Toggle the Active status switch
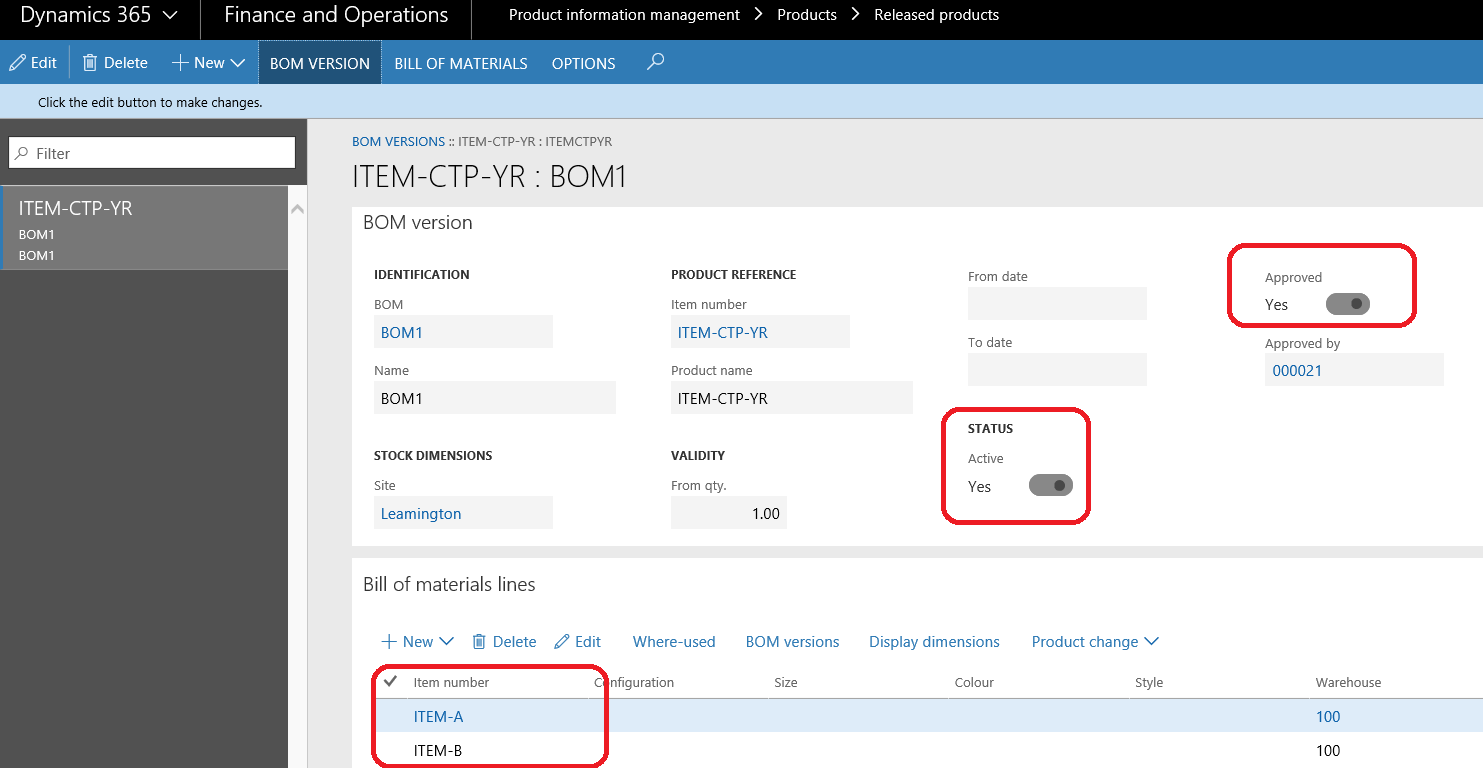 point(1050,485)
